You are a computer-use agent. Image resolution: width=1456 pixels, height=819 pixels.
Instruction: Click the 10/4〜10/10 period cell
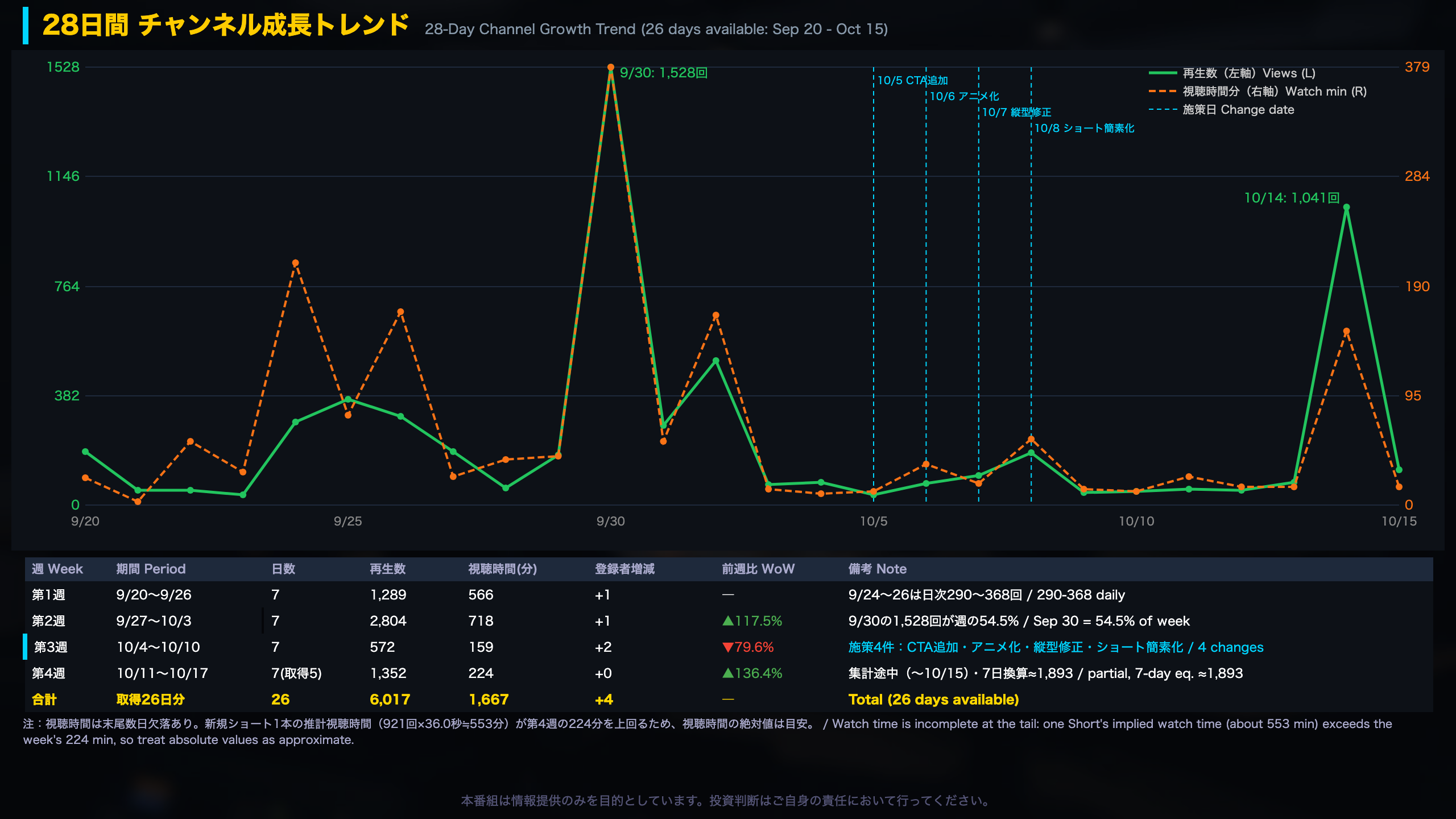click(x=158, y=647)
